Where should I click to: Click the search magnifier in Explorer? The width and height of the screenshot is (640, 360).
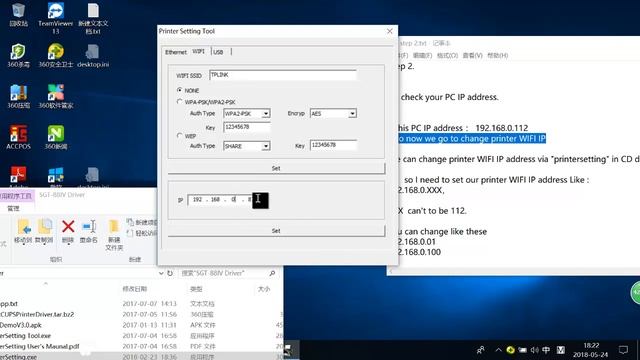pos(272,273)
